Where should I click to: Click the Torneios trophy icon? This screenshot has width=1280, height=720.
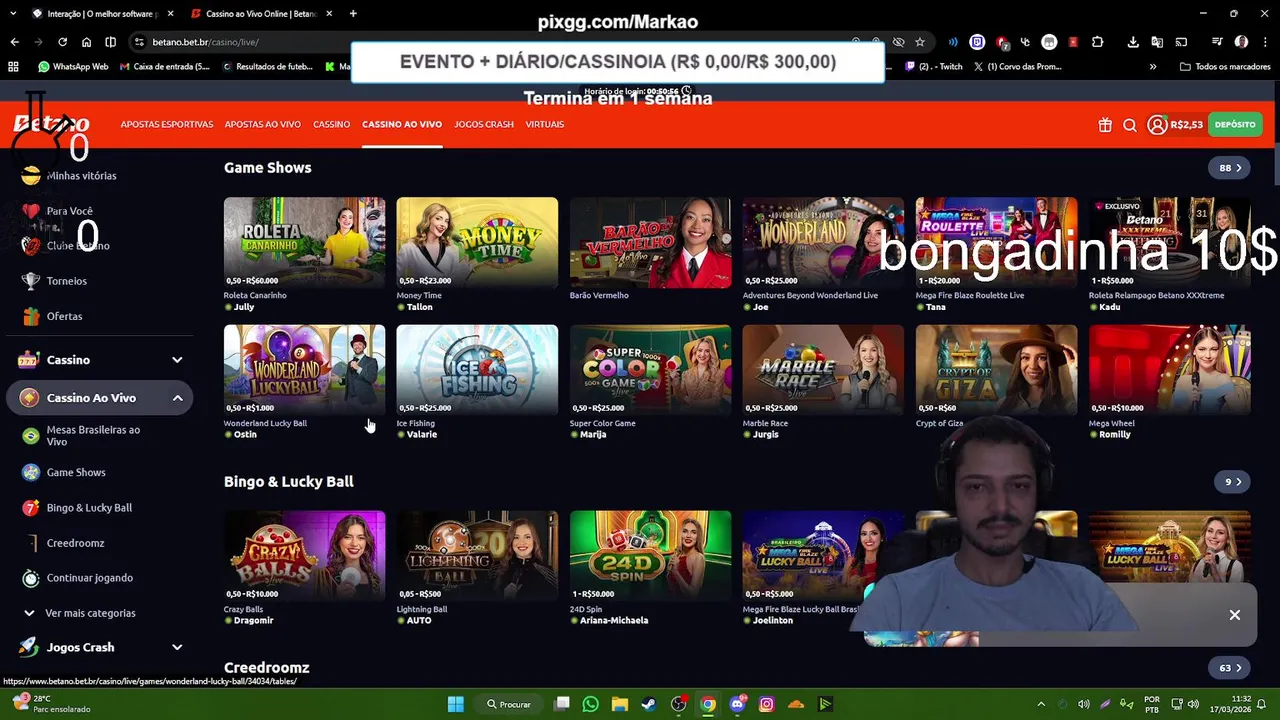pyautogui.click(x=31, y=281)
